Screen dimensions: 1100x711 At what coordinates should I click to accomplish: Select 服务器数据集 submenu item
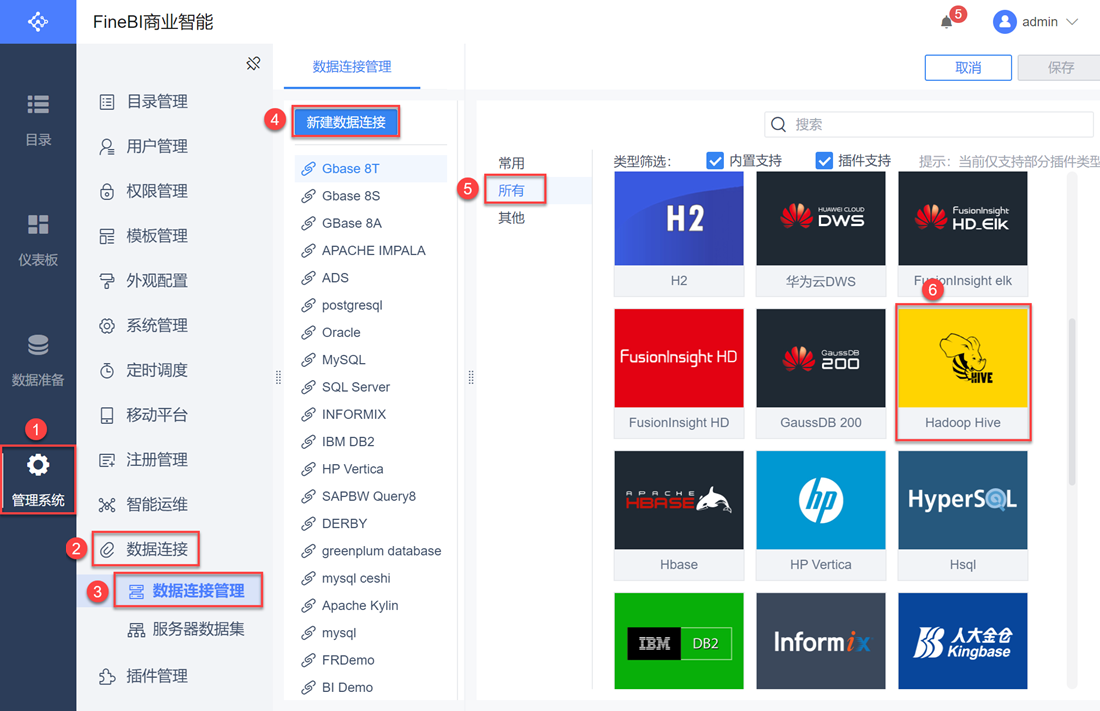click(x=186, y=629)
